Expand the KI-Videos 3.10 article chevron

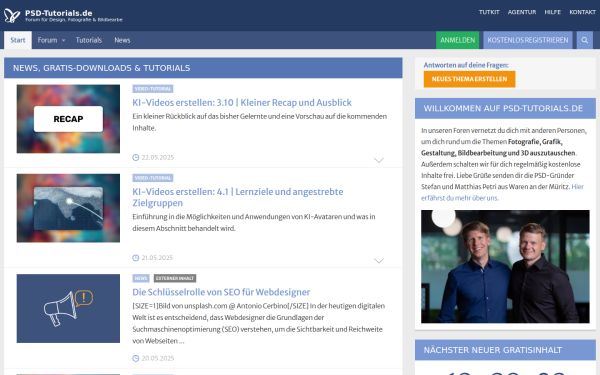pyautogui.click(x=378, y=160)
